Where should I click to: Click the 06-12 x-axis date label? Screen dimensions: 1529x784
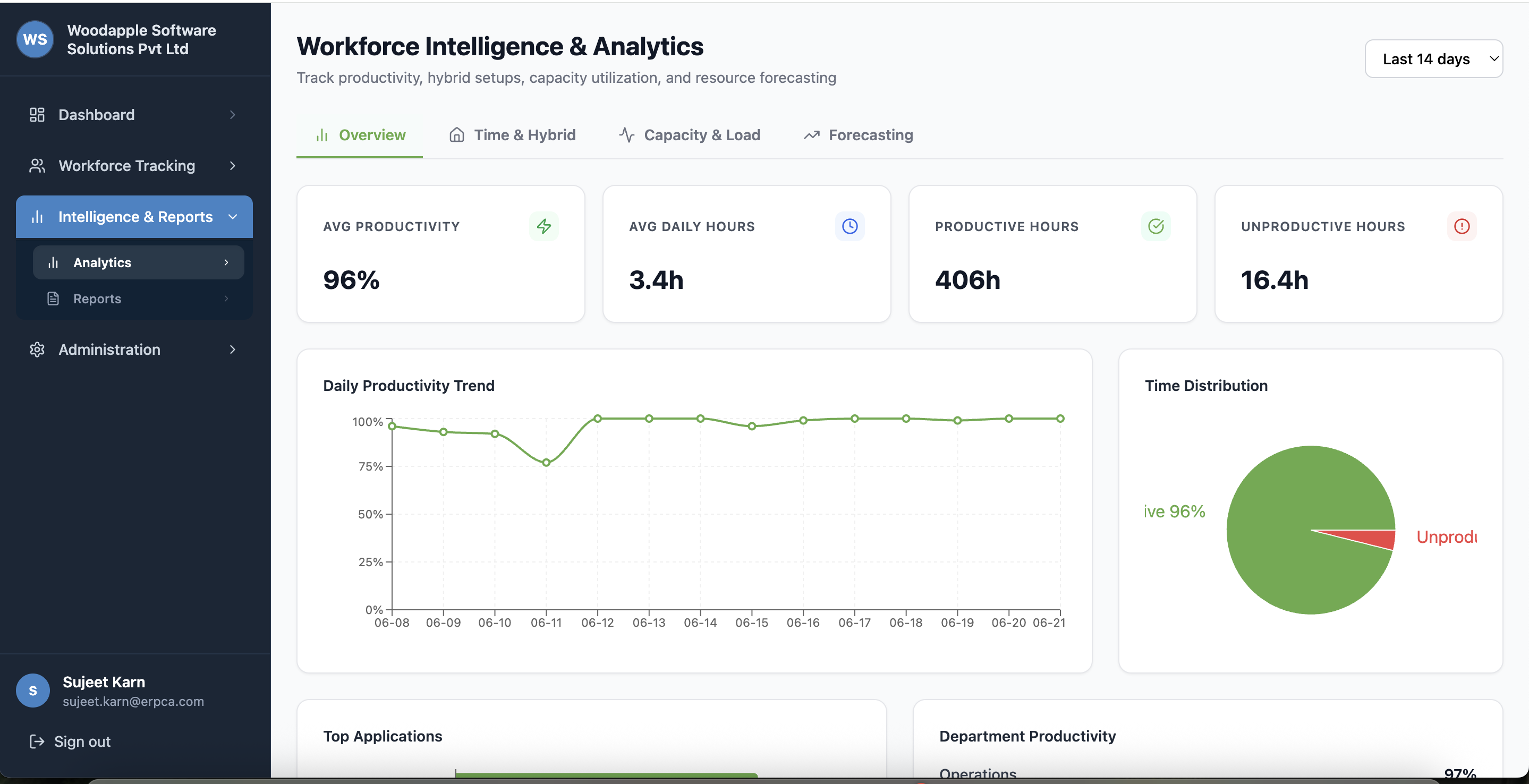point(597,623)
